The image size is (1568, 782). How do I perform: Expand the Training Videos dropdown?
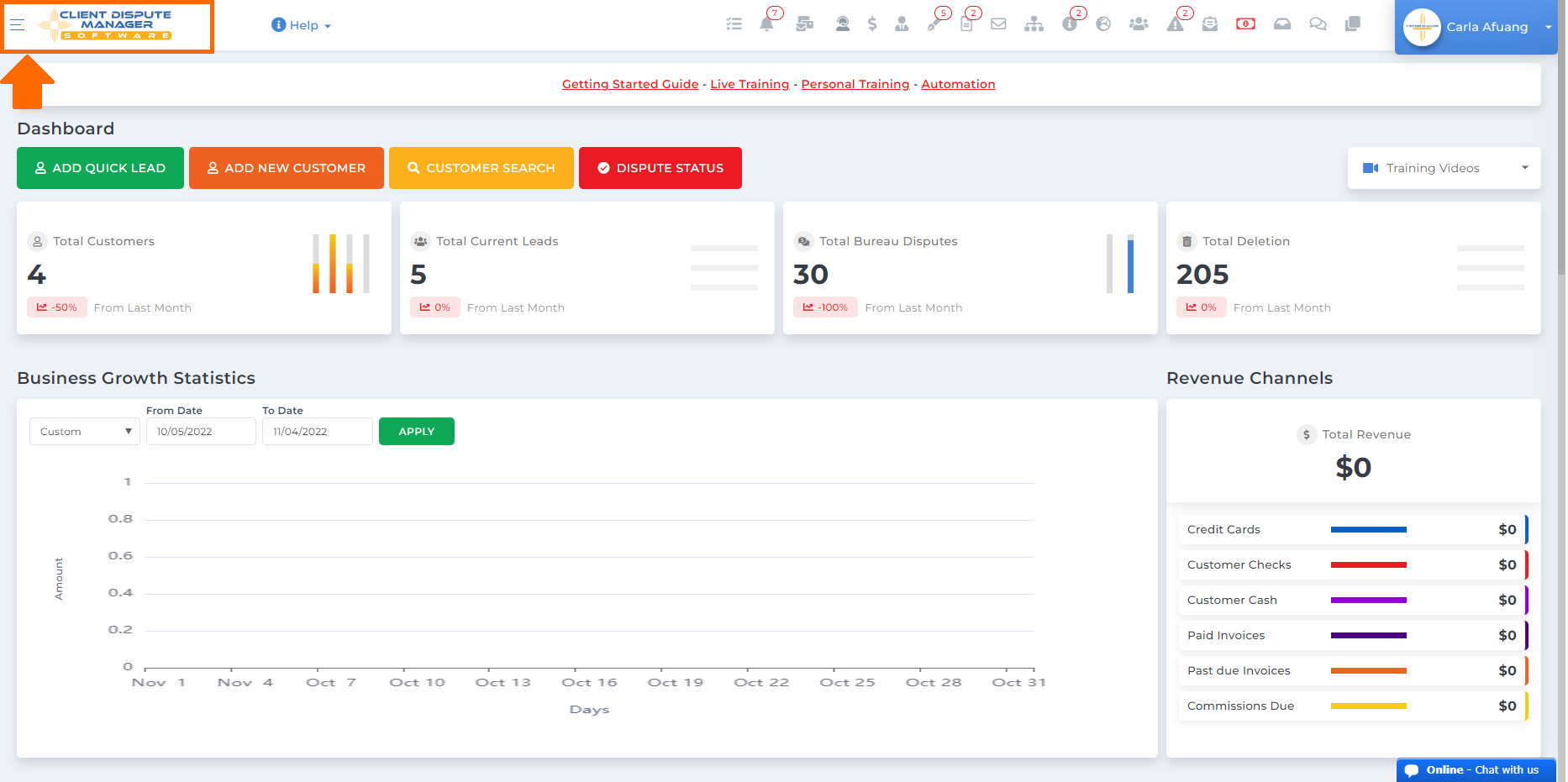(1444, 168)
